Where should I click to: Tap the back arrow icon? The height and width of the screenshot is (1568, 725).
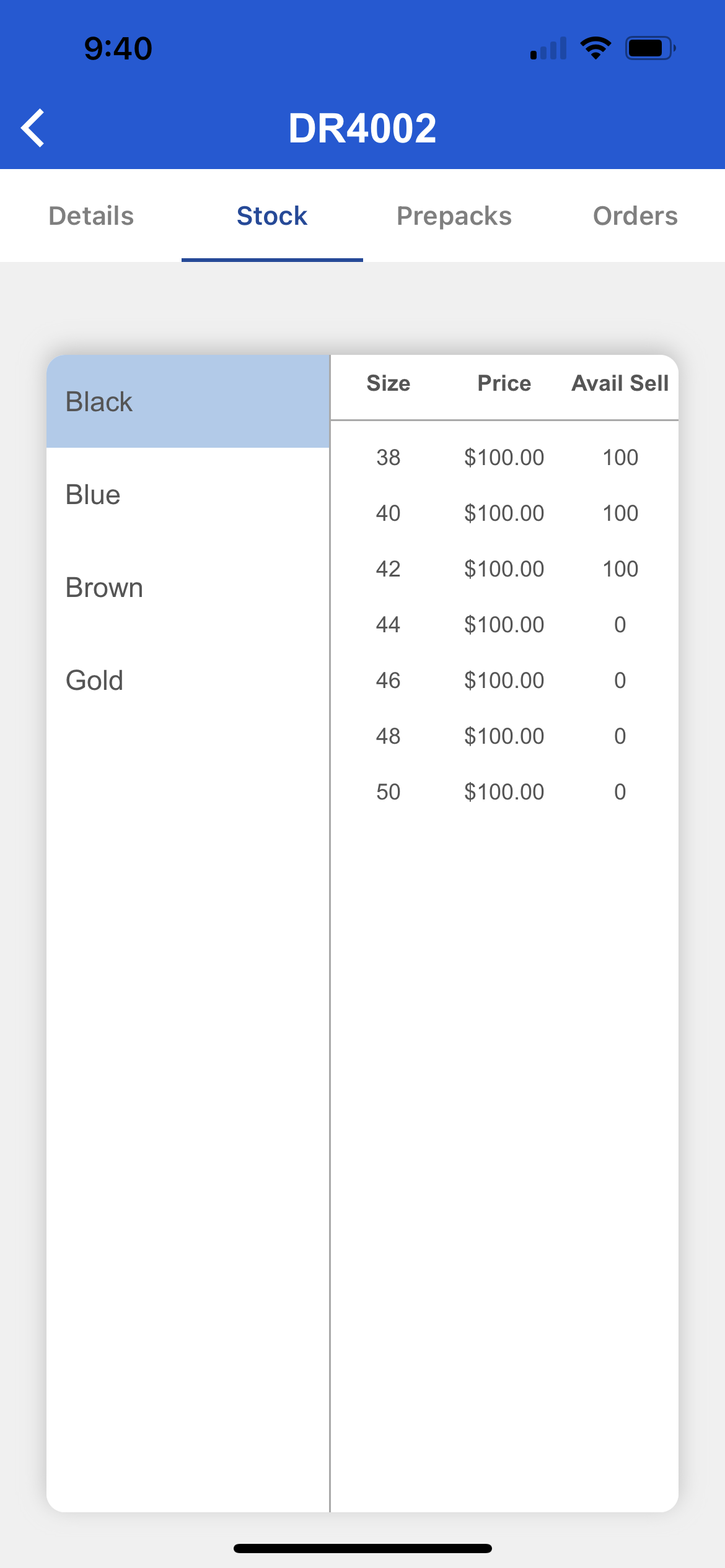33,128
